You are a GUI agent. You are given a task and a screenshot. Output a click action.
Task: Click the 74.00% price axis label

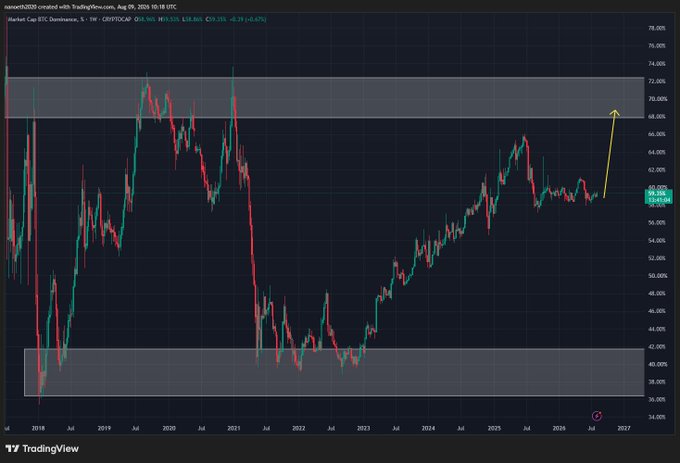tap(657, 63)
